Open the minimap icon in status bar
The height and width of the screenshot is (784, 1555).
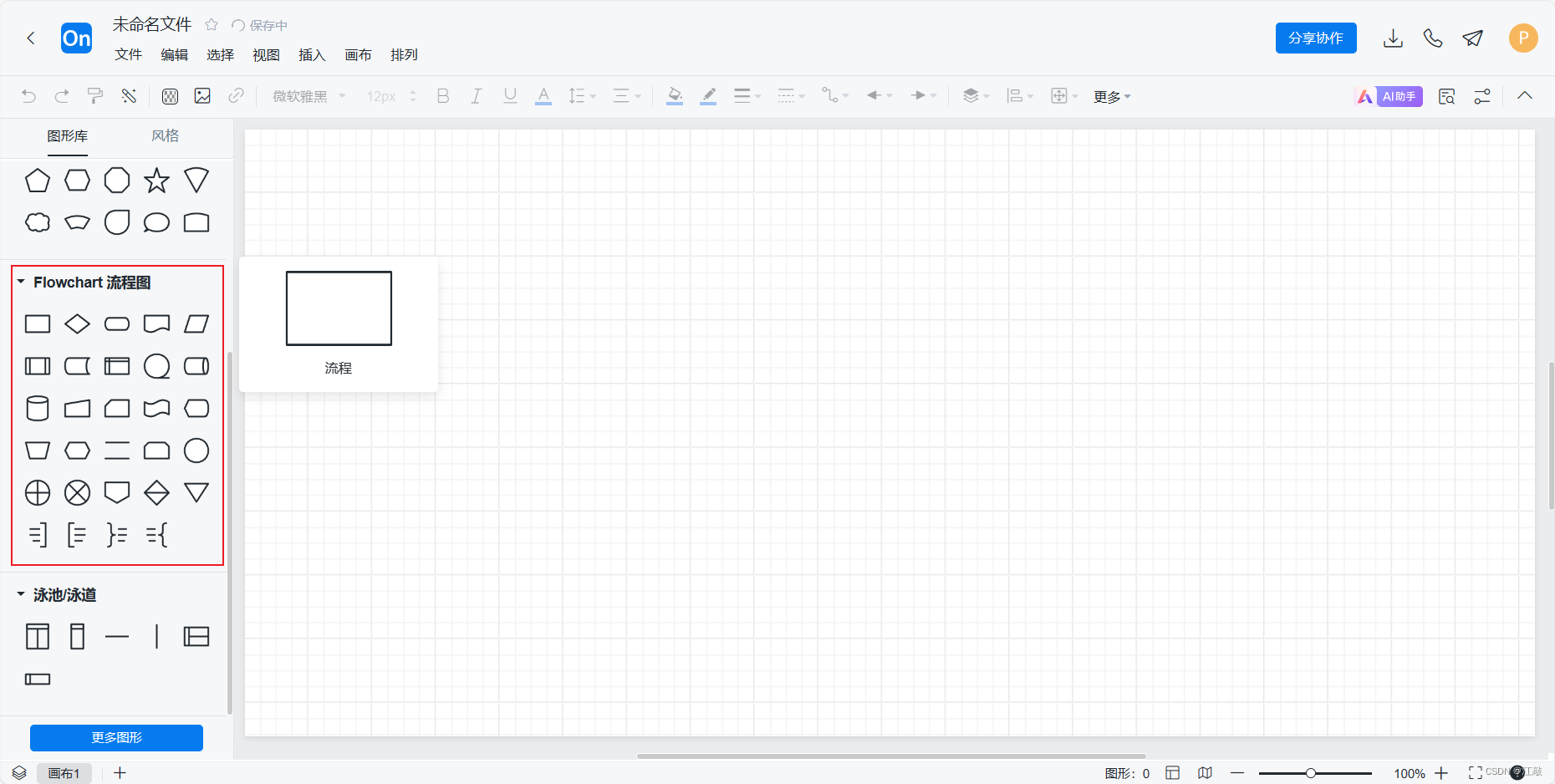tap(1205, 773)
